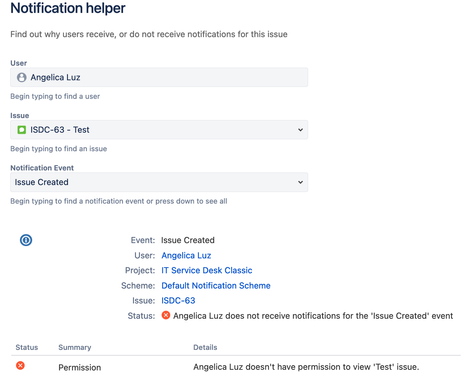Click the permission details message text
The width and height of the screenshot is (463, 388).
click(x=306, y=367)
